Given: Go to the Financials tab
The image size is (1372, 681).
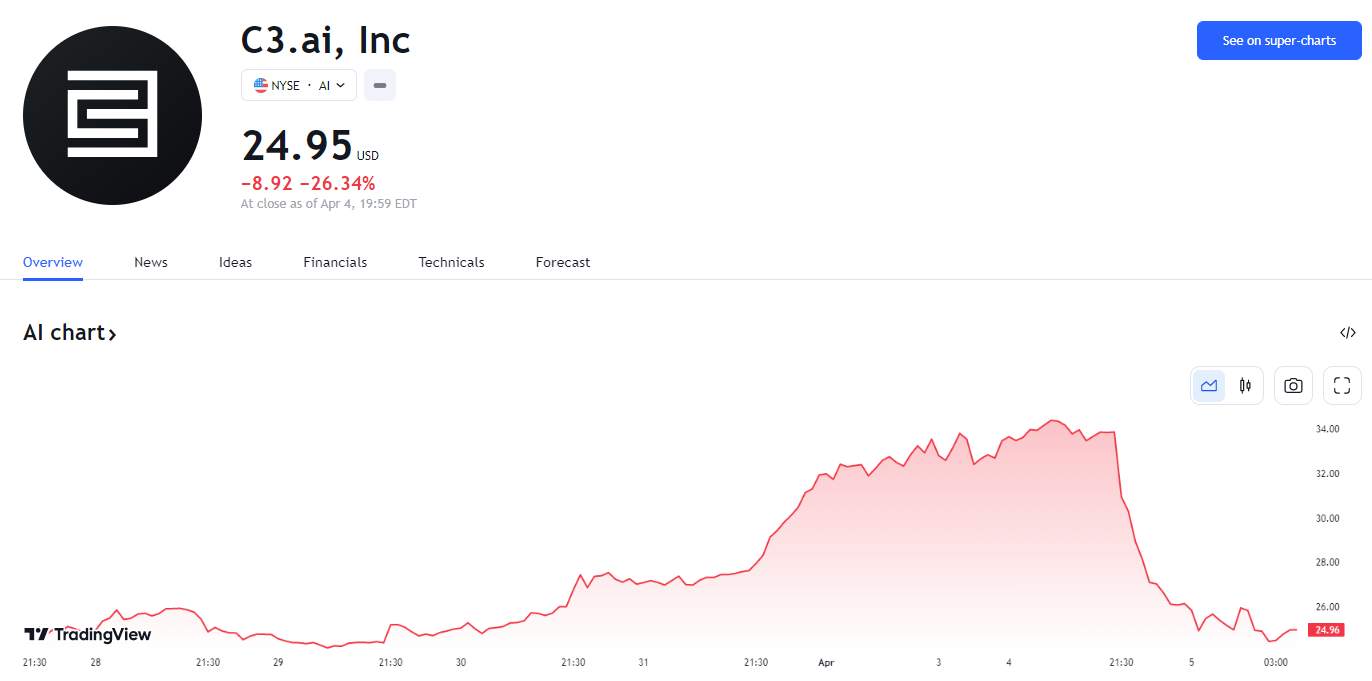Looking at the screenshot, I should [x=335, y=262].
